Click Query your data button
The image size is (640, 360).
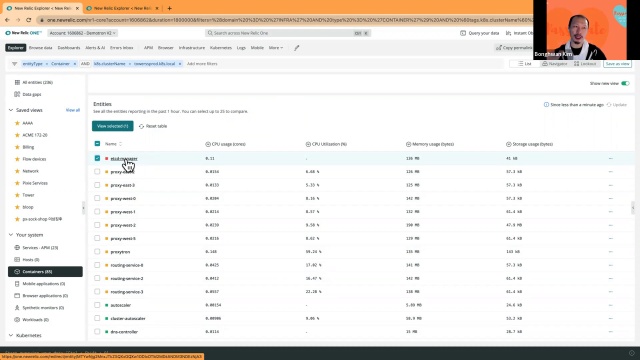(x=480, y=33)
